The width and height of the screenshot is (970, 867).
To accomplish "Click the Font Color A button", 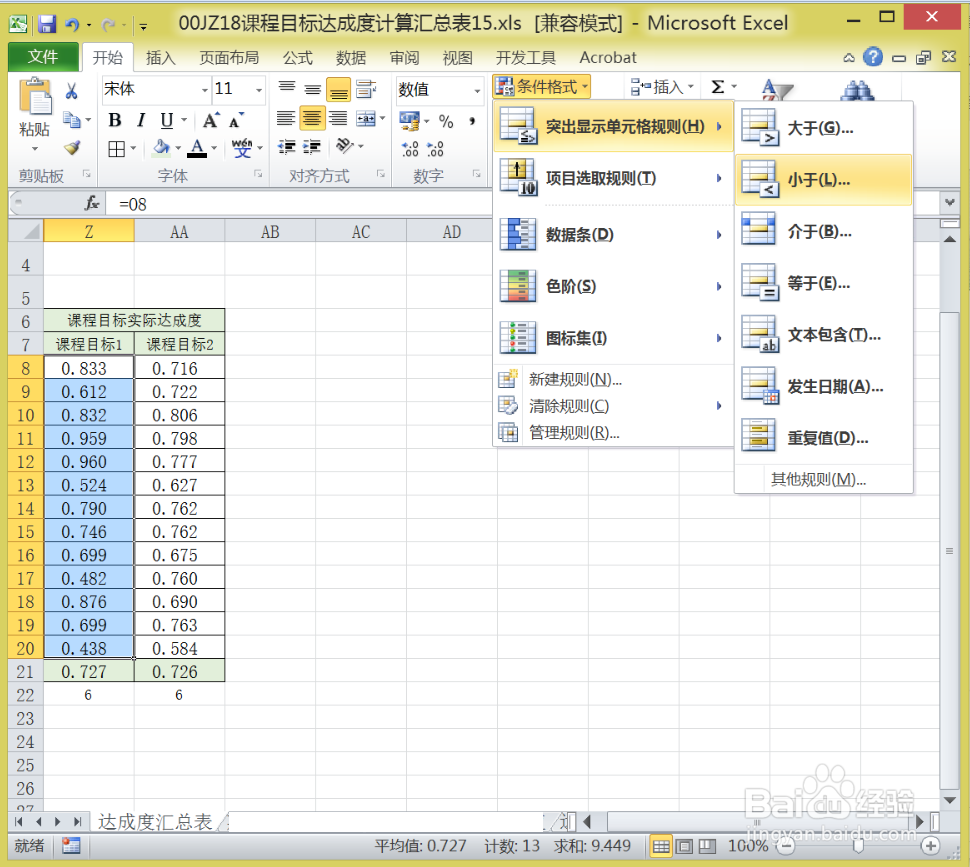I will tap(197, 148).
